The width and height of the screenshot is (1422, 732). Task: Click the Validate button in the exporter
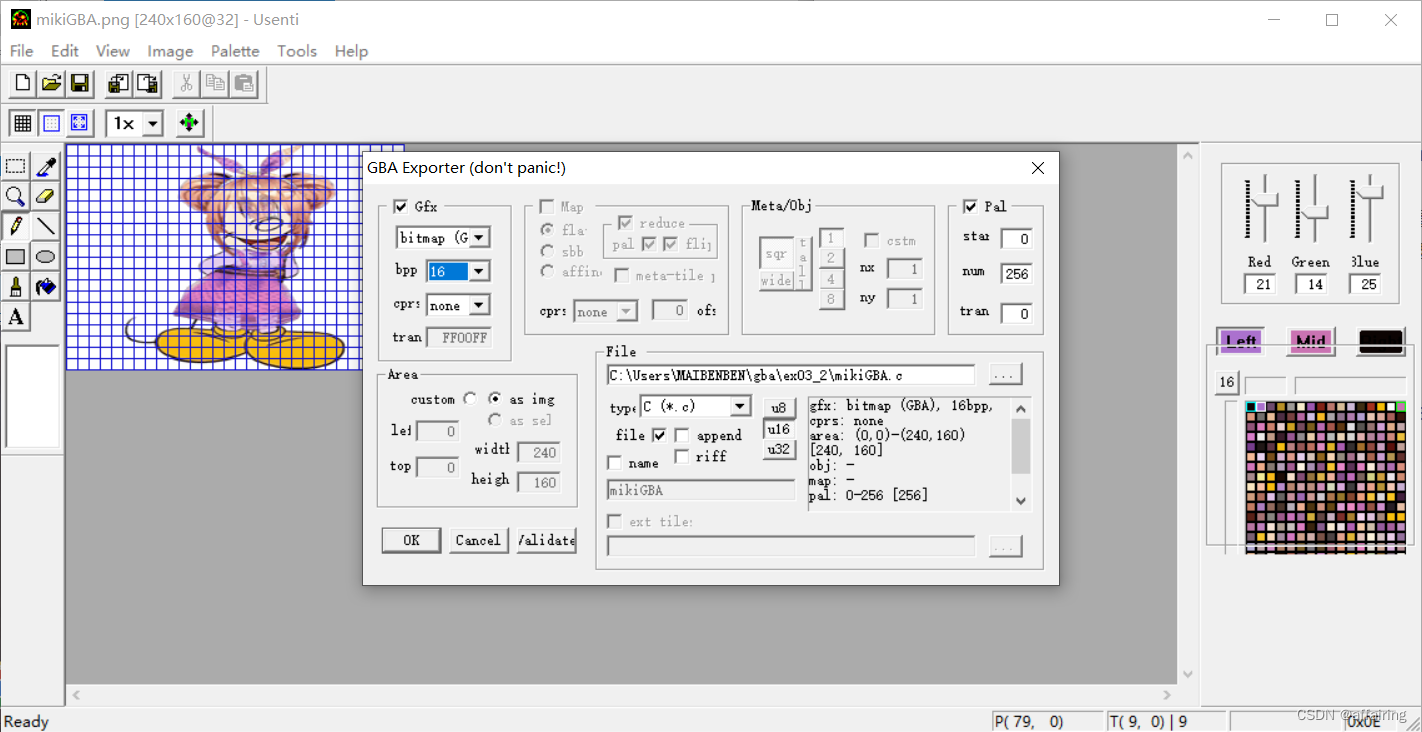pos(545,540)
